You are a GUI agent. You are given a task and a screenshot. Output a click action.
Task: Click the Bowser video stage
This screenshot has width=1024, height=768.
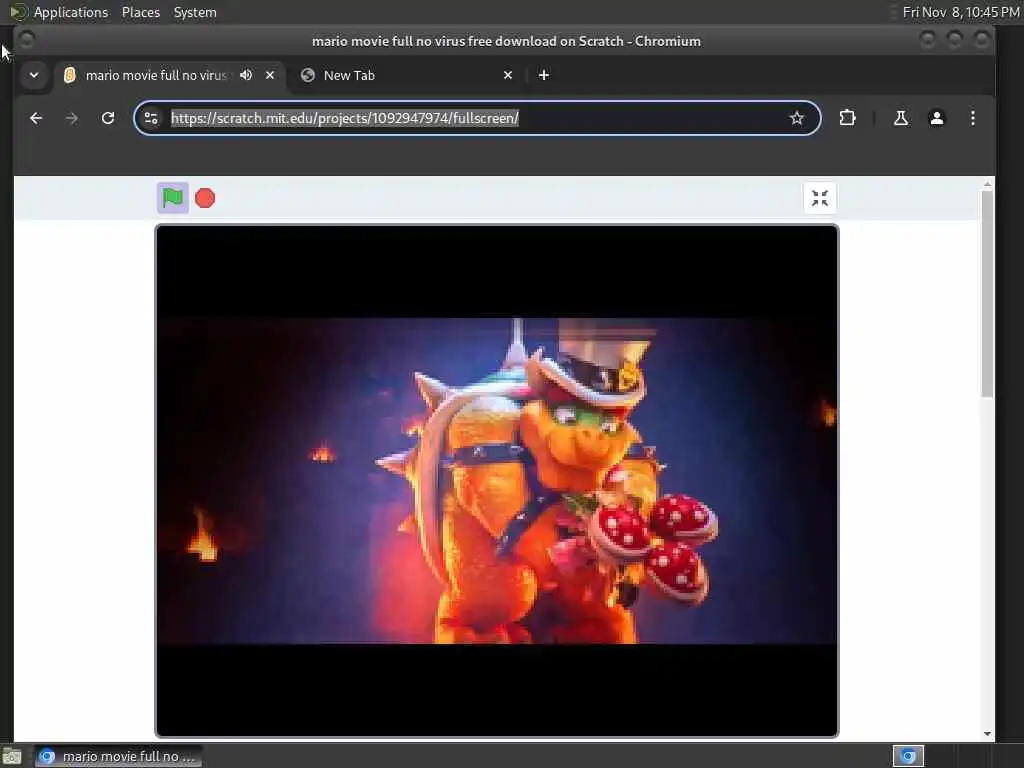pyautogui.click(x=496, y=481)
